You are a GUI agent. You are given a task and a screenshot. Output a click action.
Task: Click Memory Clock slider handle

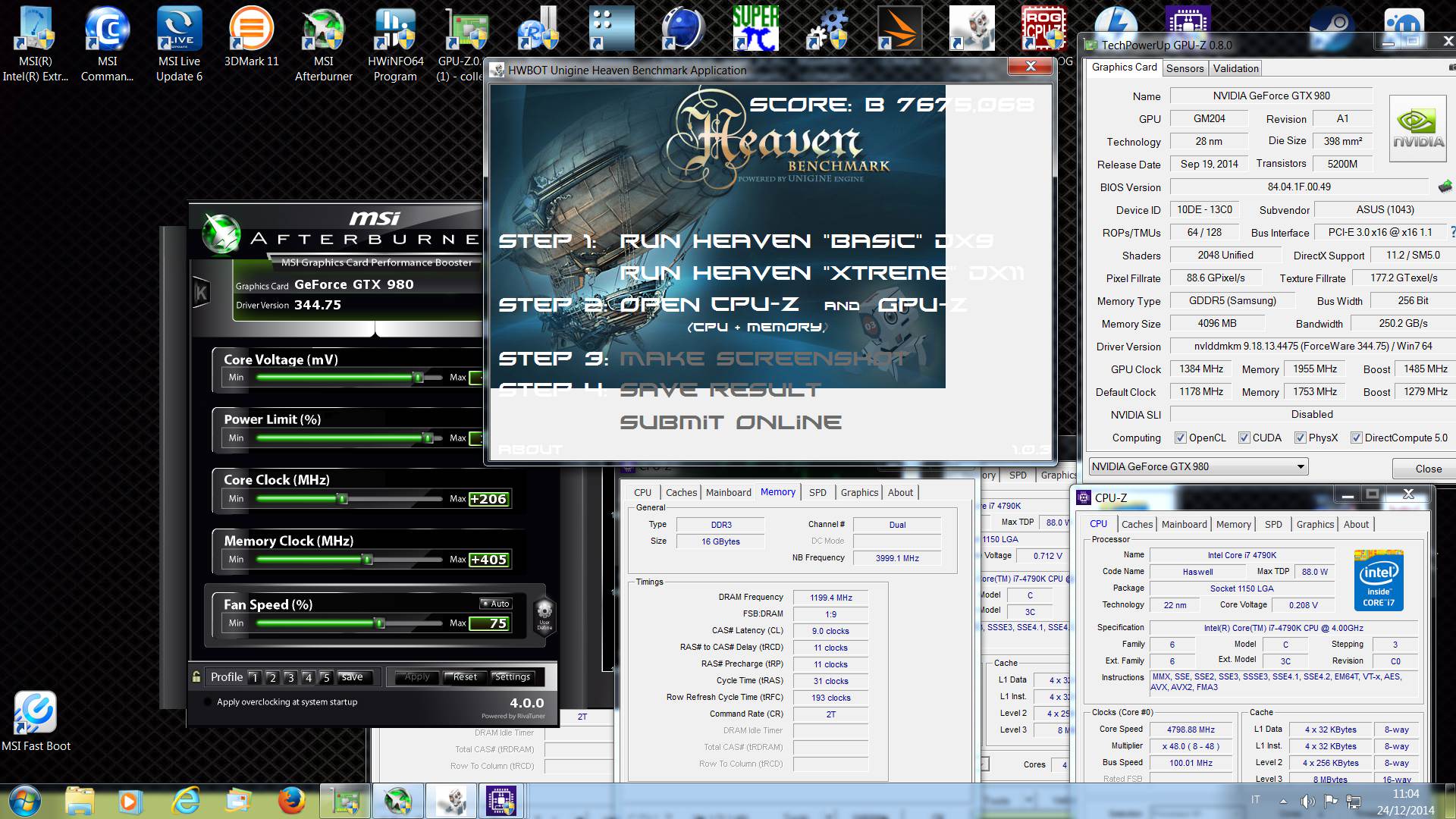(x=368, y=560)
